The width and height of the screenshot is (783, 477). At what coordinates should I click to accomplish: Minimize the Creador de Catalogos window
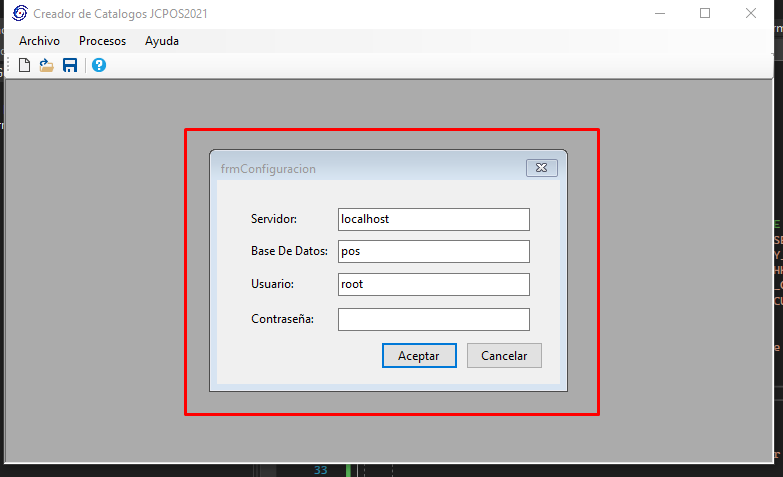tap(659, 14)
